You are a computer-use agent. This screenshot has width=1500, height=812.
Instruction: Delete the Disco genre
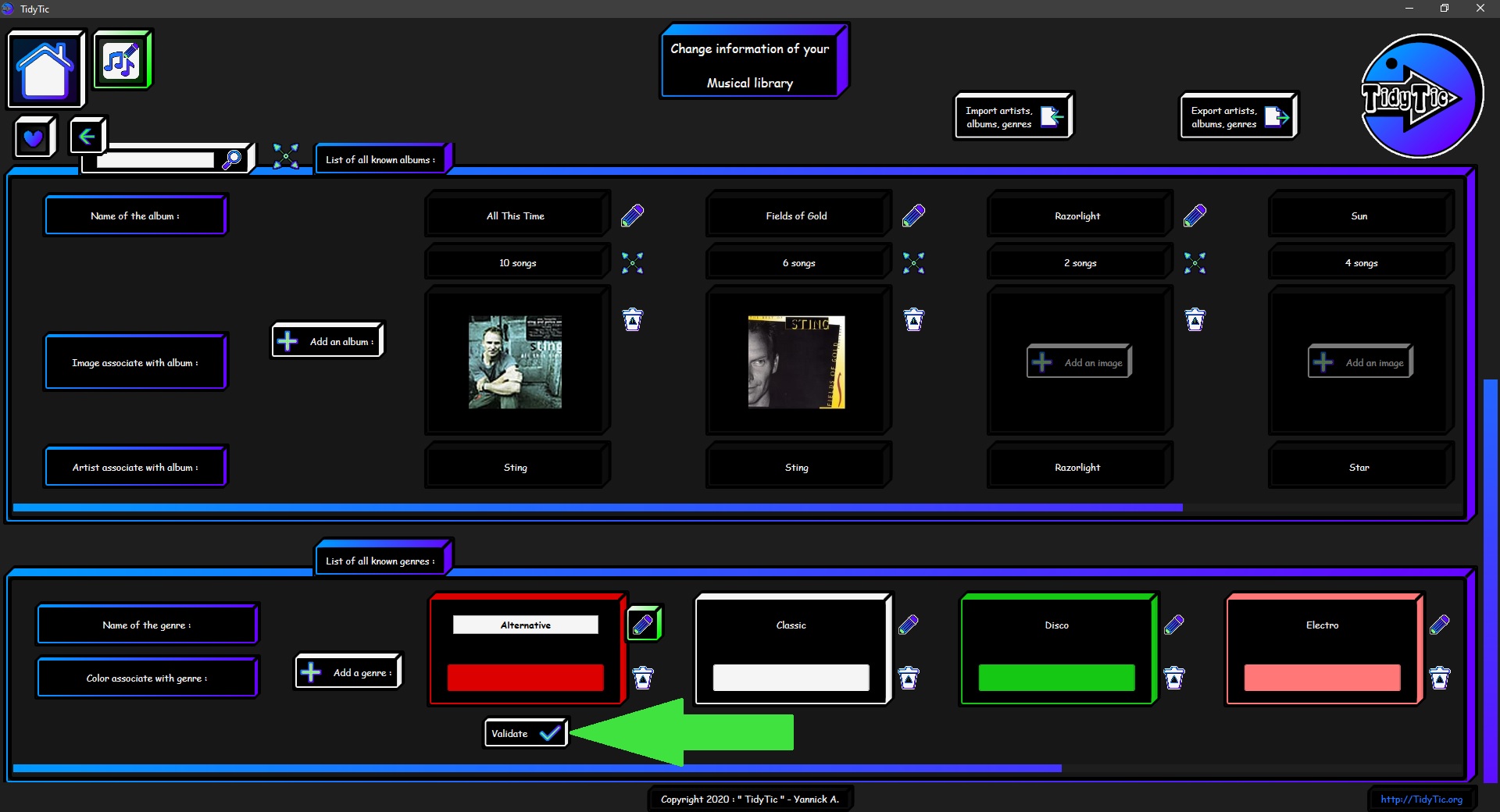(x=1174, y=677)
